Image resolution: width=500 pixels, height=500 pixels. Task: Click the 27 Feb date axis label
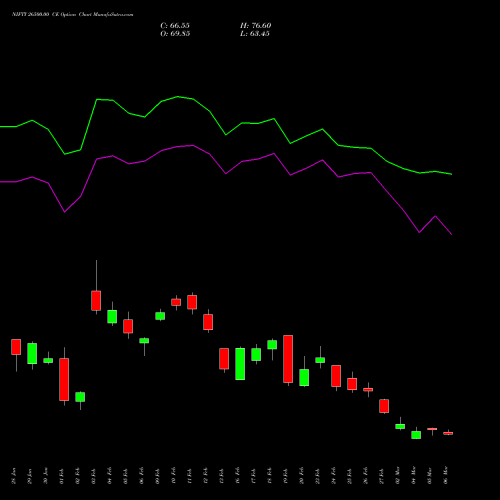pos(382,476)
